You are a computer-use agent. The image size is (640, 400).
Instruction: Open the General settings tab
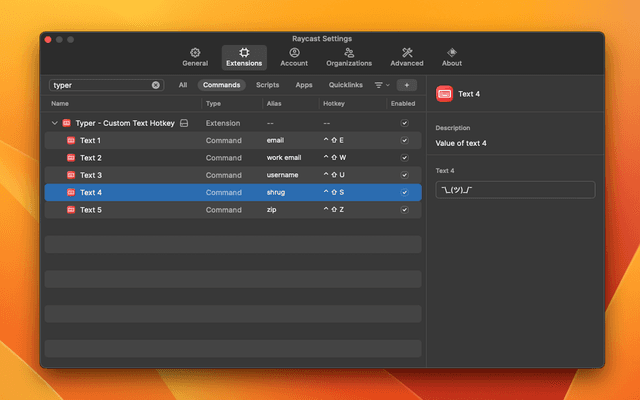(195, 56)
